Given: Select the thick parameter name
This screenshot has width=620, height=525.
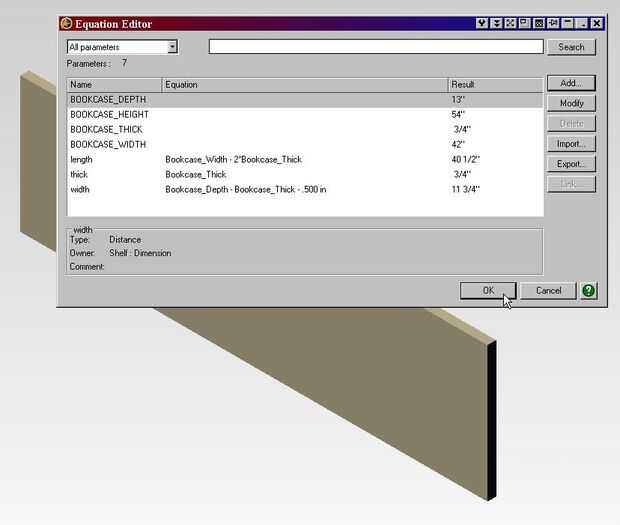Looking at the screenshot, I should tap(79, 174).
